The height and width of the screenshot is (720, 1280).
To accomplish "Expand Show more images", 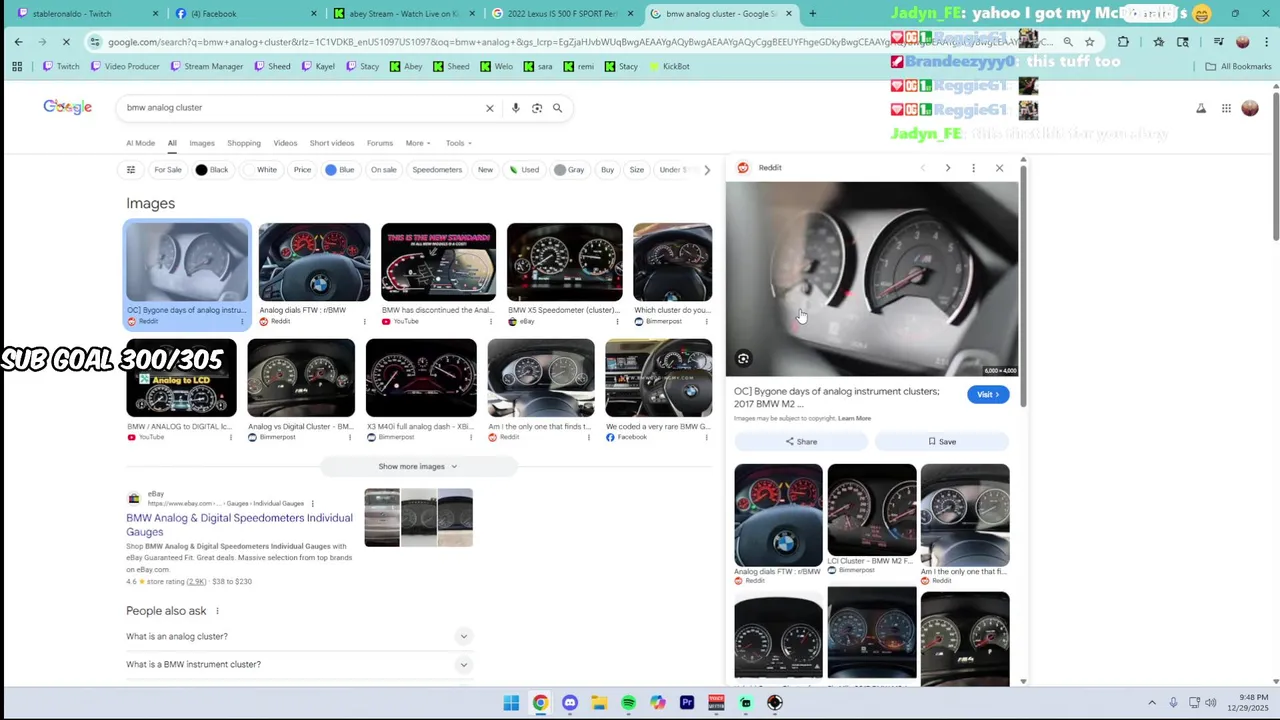I will coord(417,467).
